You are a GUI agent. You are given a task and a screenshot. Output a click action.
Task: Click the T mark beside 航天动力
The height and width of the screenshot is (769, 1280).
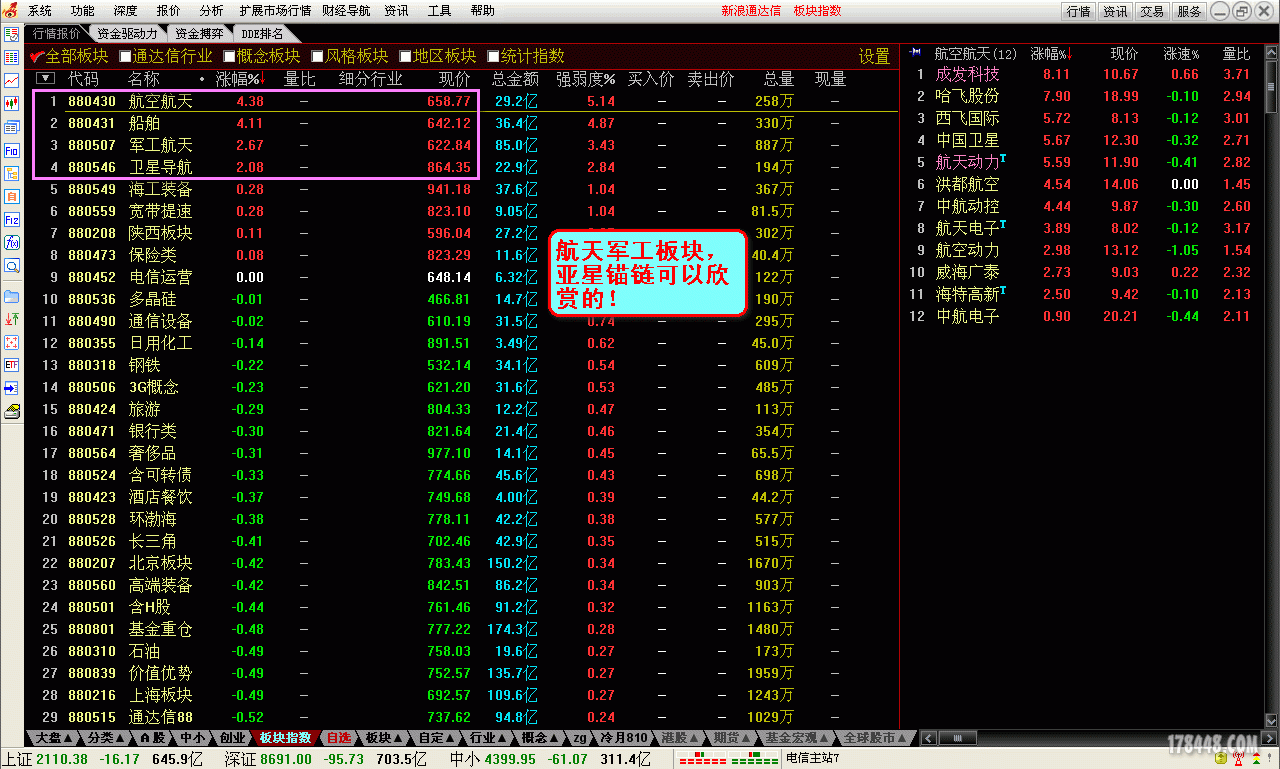(1002, 159)
